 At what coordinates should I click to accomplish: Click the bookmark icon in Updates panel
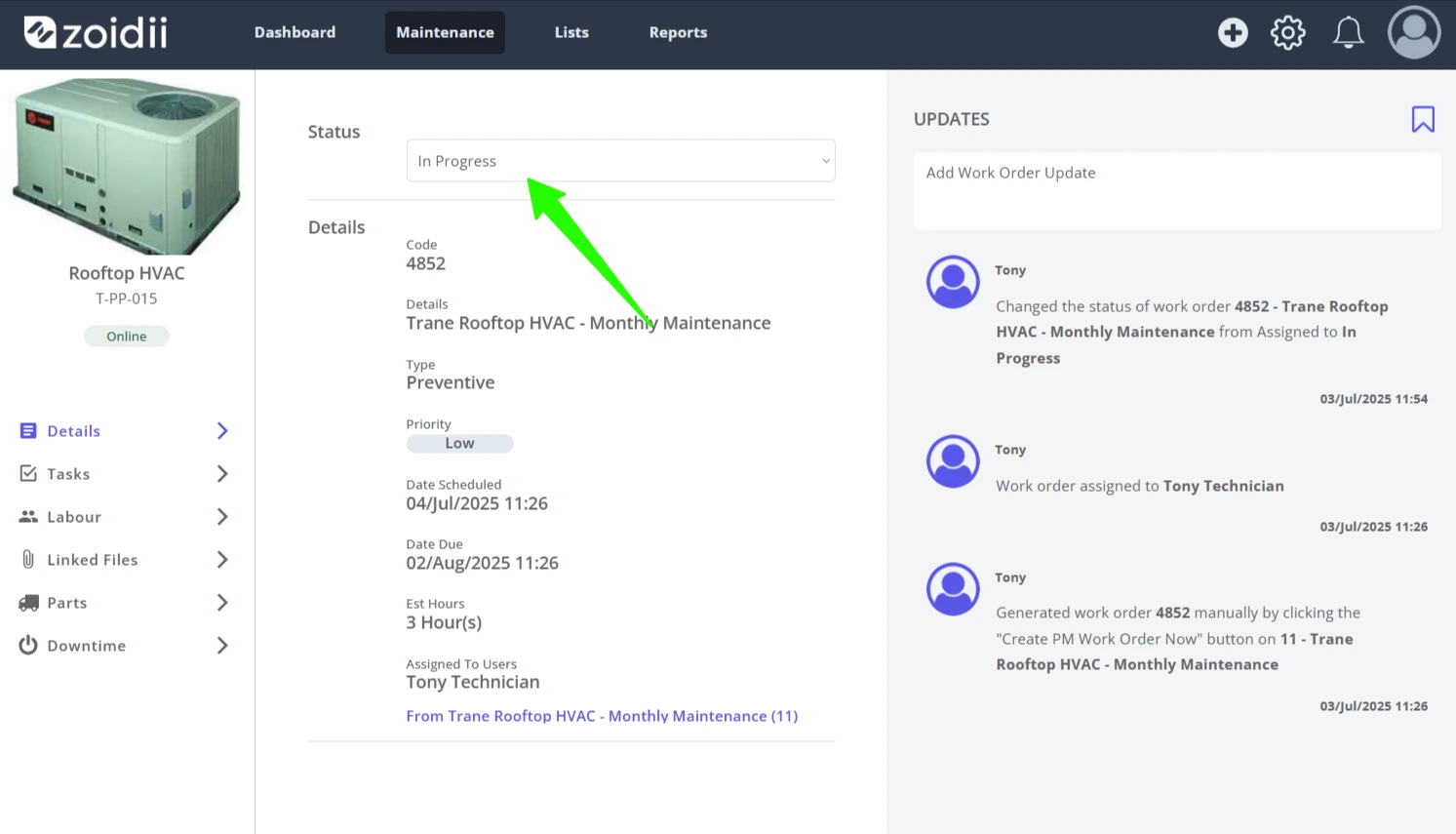[x=1423, y=119]
